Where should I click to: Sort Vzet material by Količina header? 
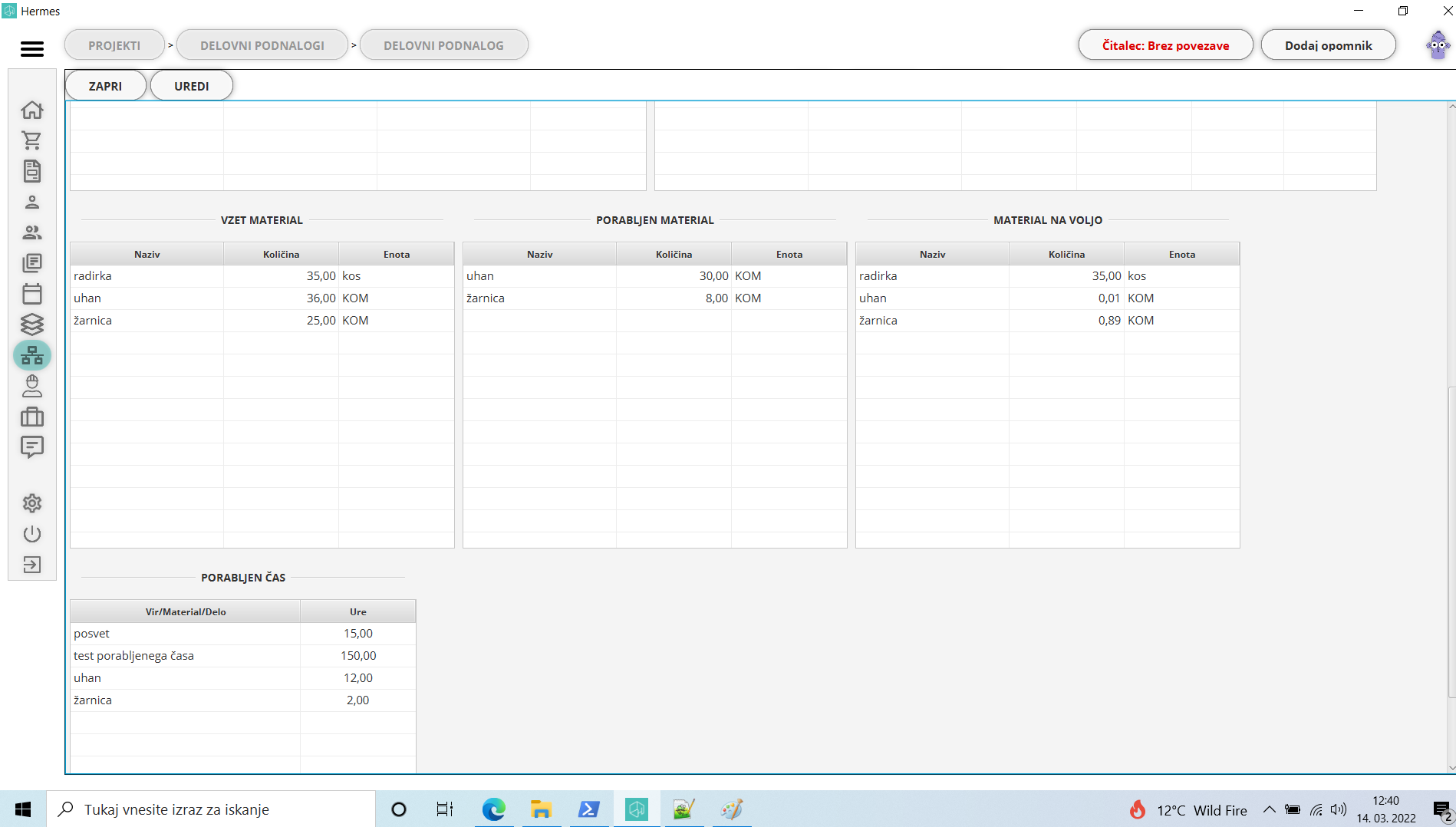click(281, 254)
